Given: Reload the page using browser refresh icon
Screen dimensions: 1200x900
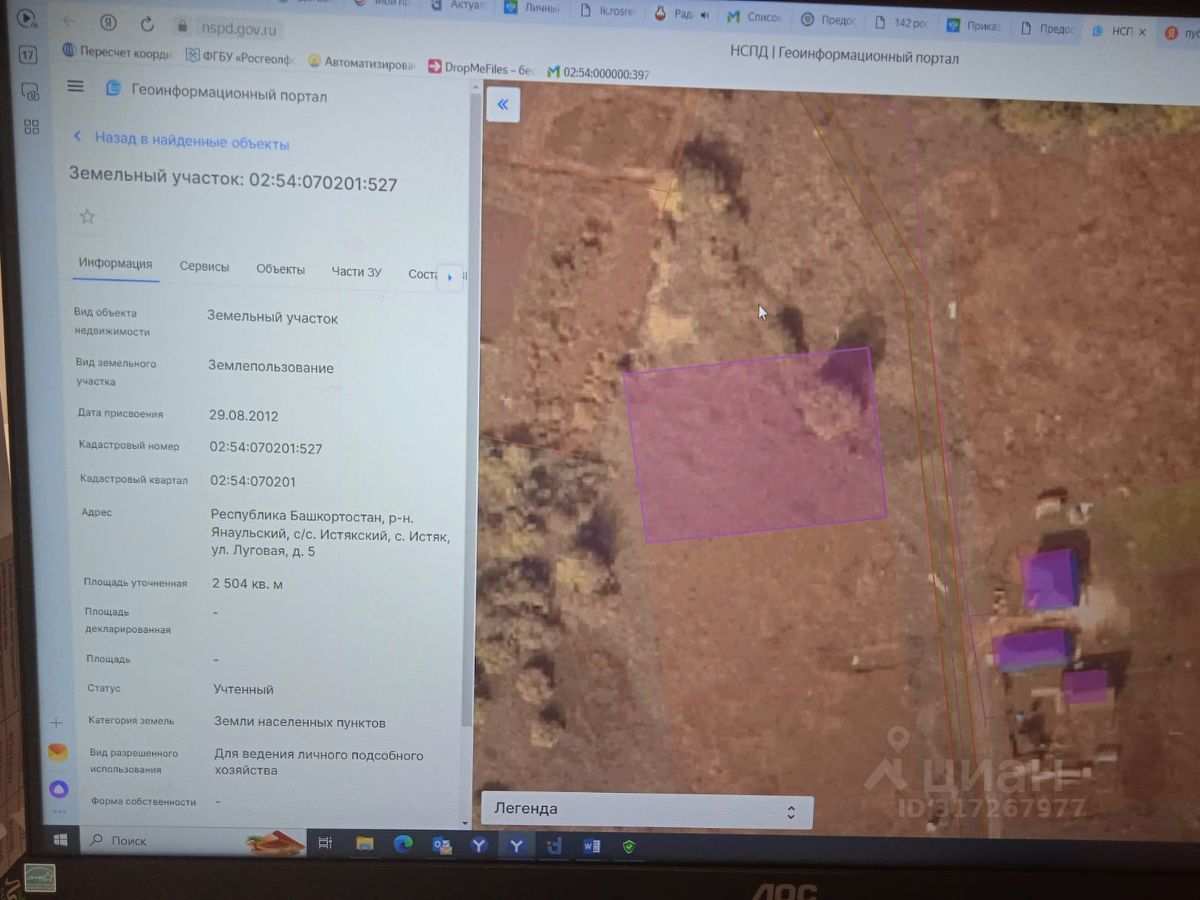Looking at the screenshot, I should click(x=147, y=23).
